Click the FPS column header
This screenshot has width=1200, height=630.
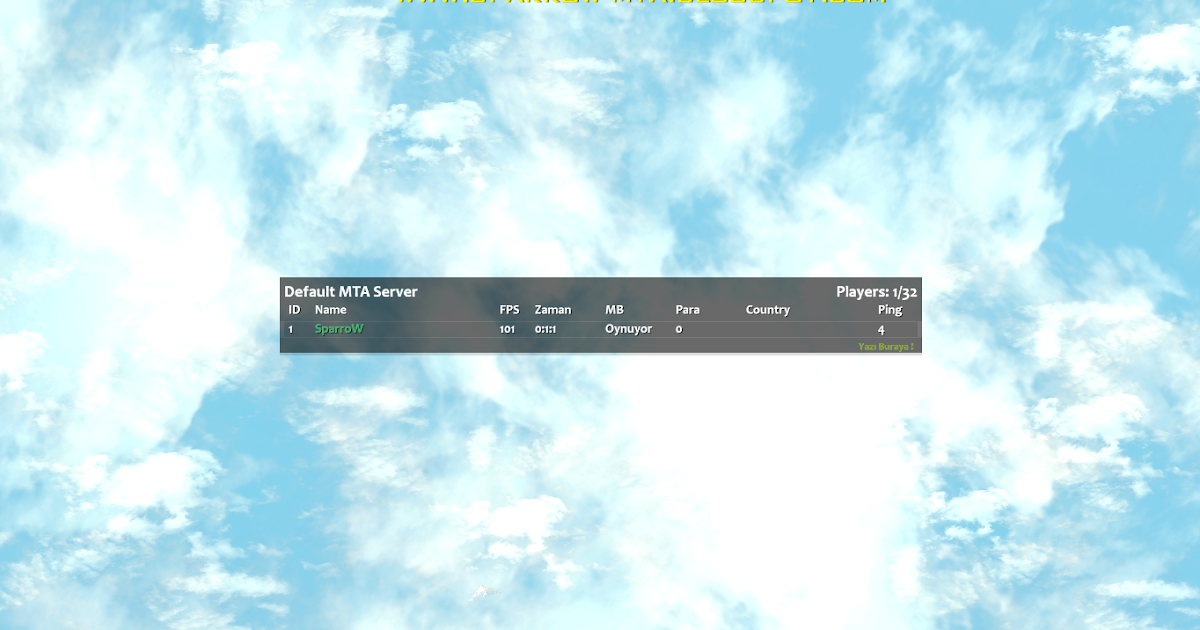510,310
